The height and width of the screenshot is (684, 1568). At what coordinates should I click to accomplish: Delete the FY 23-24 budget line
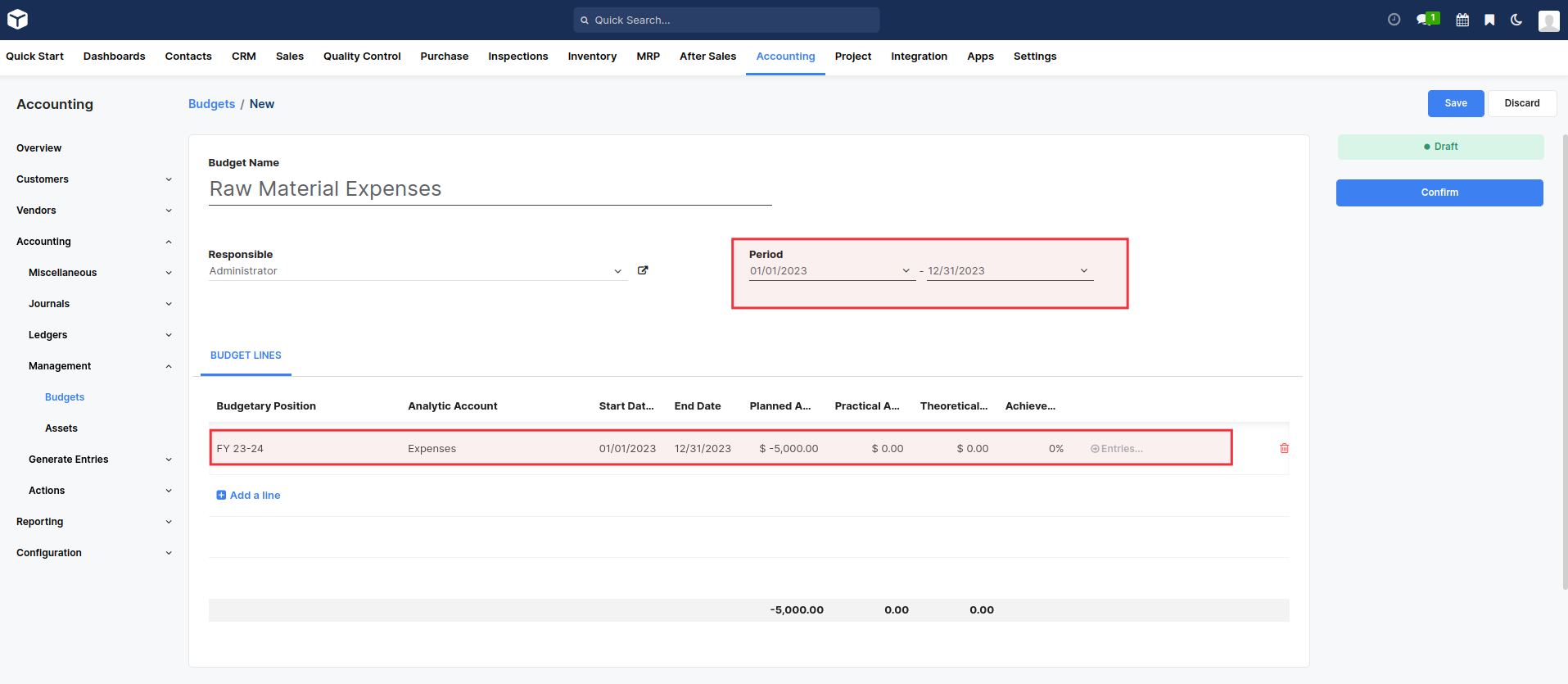point(1284,448)
